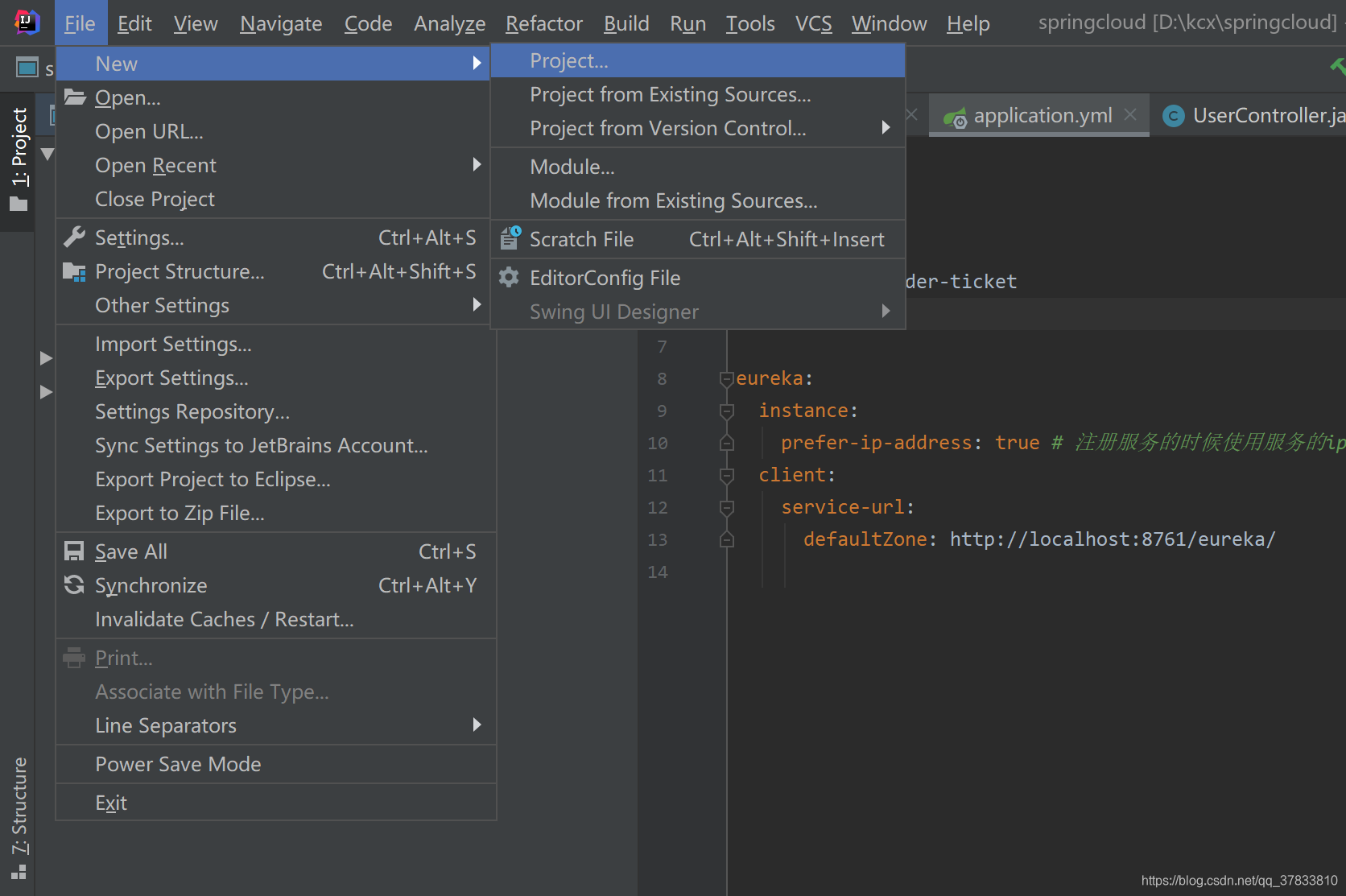Click the prefer-ip-address property text

click(877, 443)
